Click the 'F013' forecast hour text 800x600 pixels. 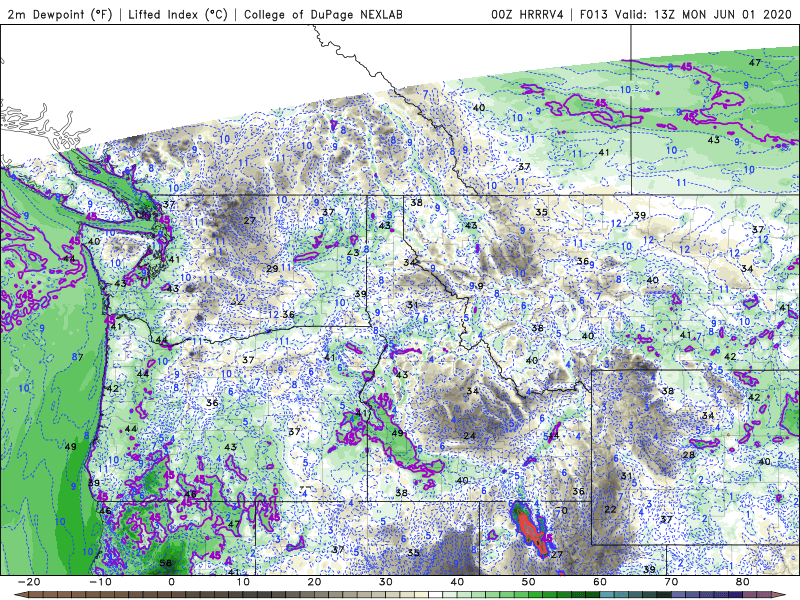[594, 14]
